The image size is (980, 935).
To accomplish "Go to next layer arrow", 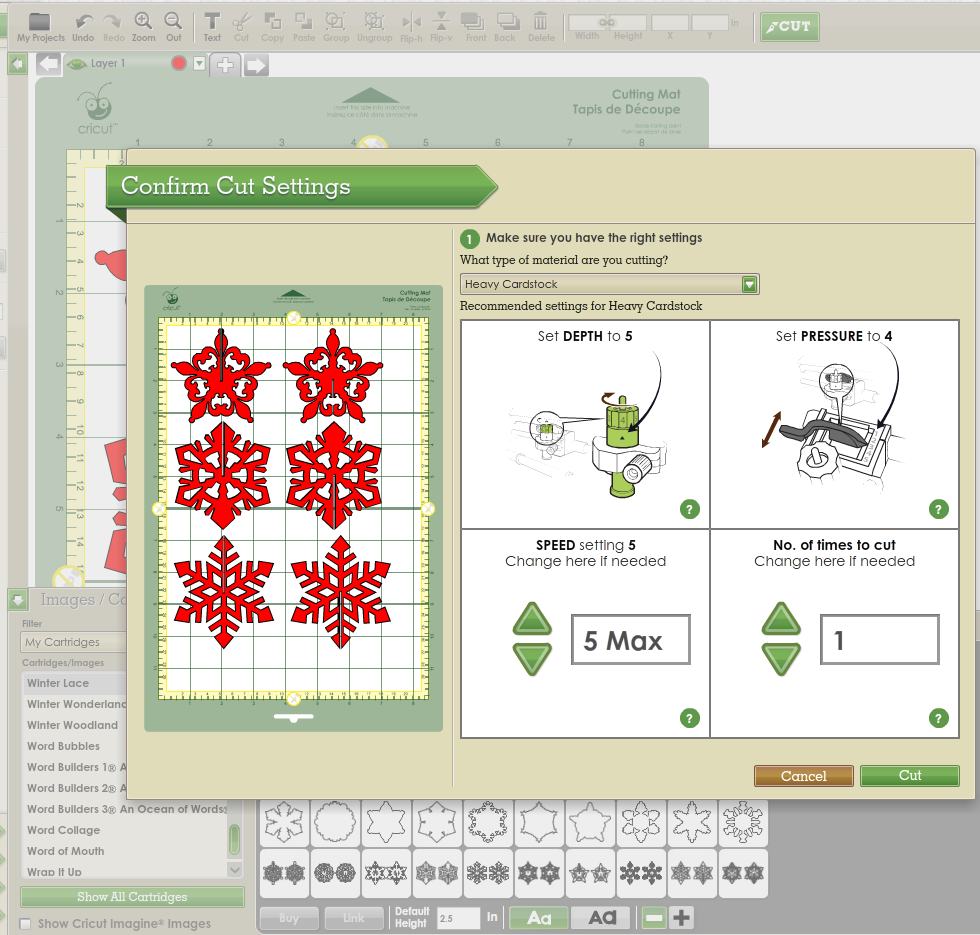I will [256, 65].
